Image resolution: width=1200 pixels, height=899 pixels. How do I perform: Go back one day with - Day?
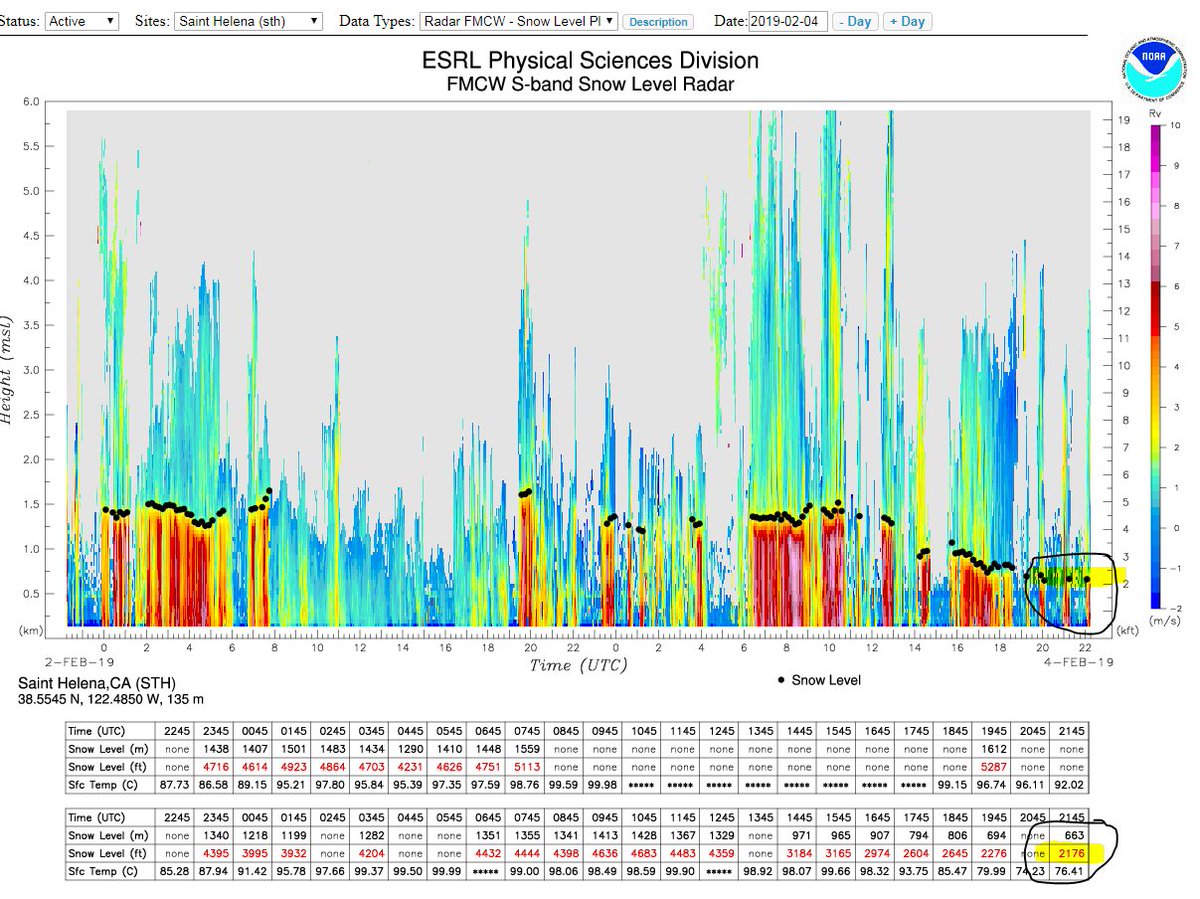pyautogui.click(x=855, y=21)
